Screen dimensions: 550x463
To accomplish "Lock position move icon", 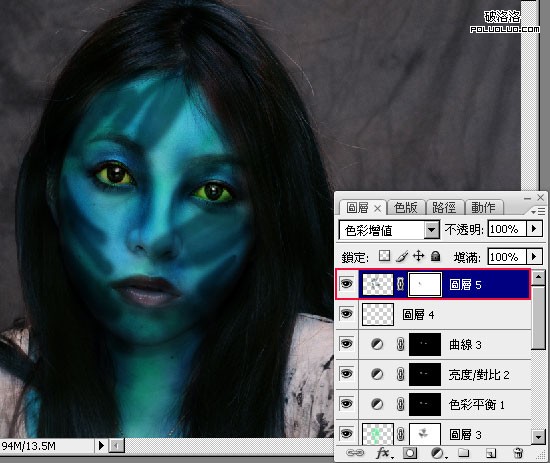I will point(418,256).
